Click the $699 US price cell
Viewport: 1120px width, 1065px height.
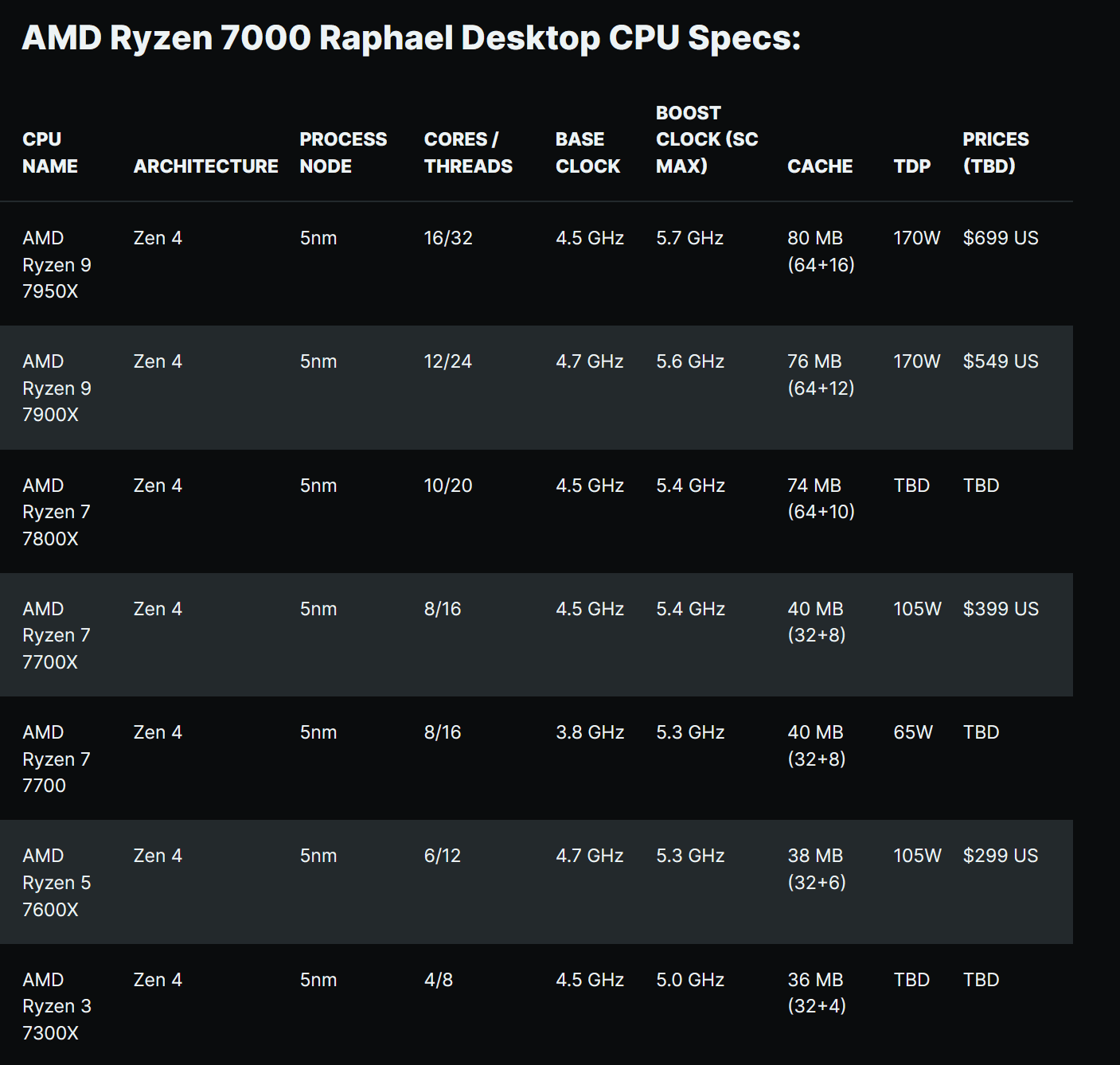pos(1001,238)
